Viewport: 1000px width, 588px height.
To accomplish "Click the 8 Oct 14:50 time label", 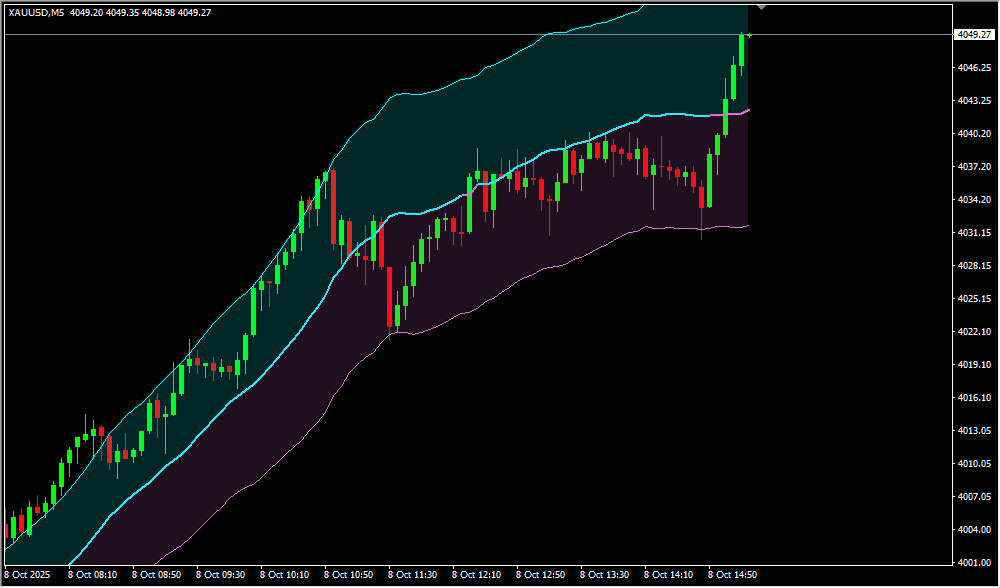I will point(733,575).
